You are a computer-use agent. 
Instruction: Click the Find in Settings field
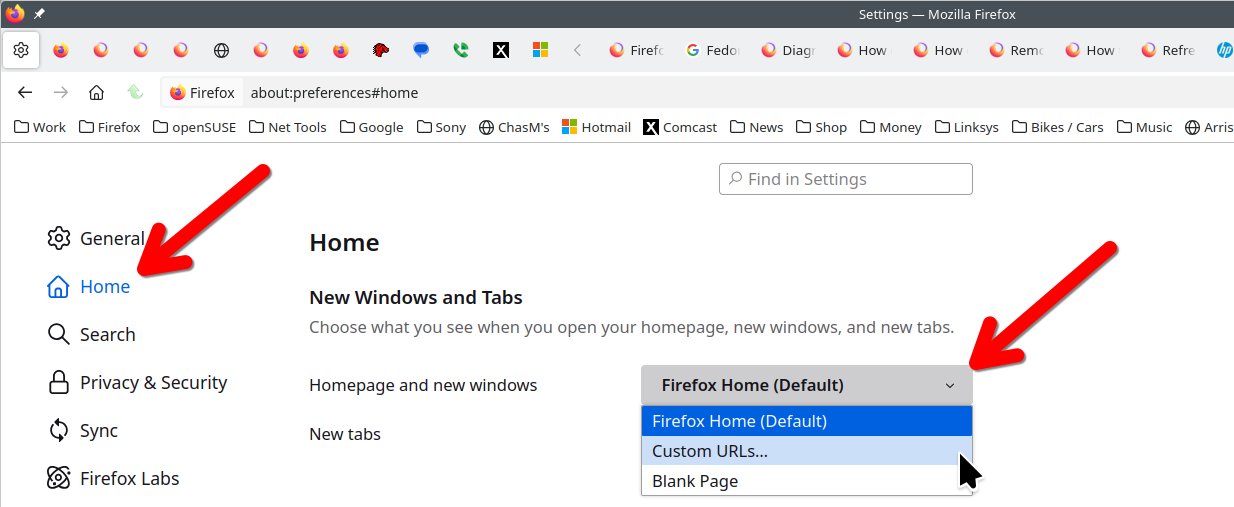(846, 179)
